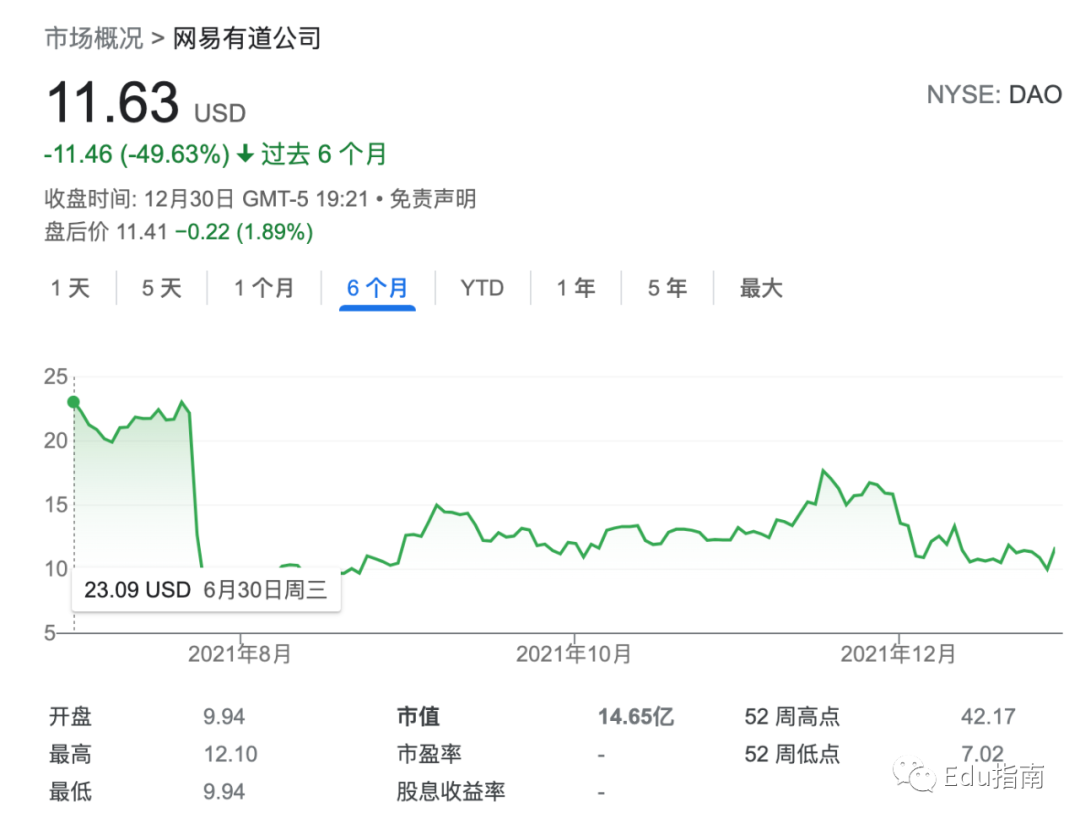Click the 网易有道公司 breadcrumb title

tap(247, 38)
